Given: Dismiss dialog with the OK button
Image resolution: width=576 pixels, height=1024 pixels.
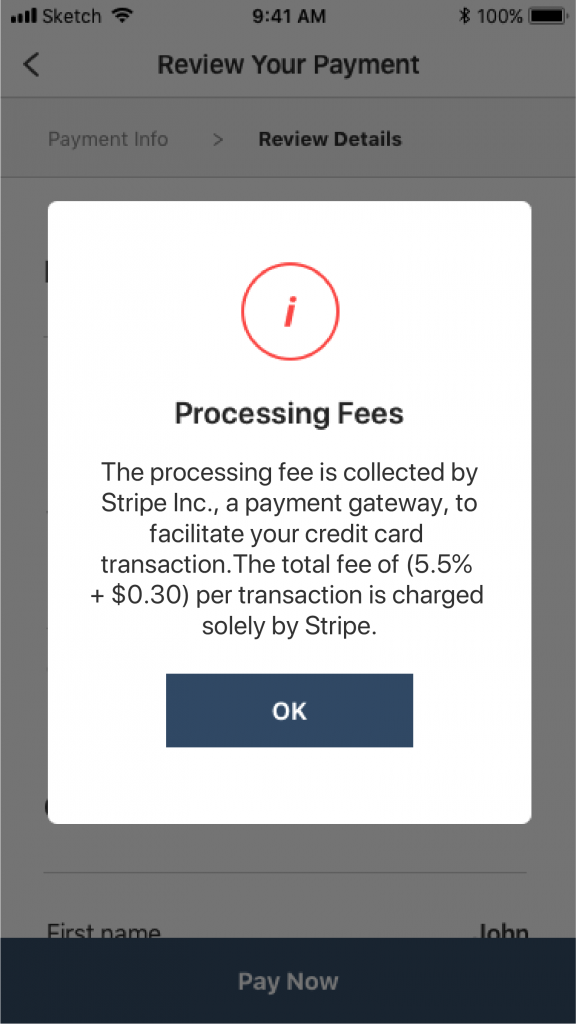Looking at the screenshot, I should pos(289,711).
